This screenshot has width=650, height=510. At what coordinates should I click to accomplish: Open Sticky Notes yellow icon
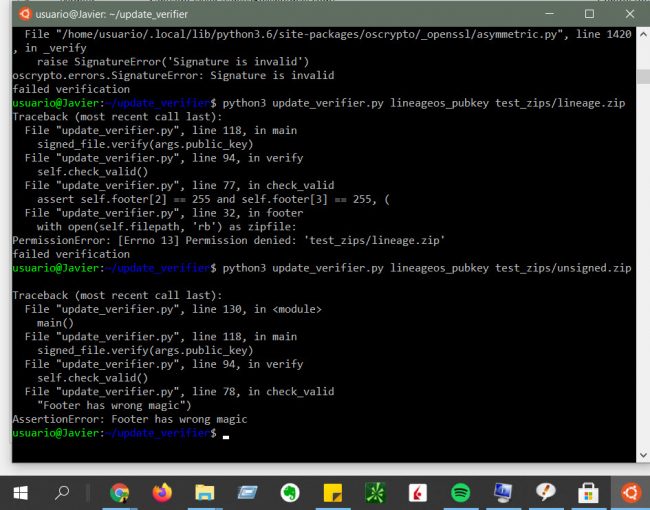click(x=332, y=493)
